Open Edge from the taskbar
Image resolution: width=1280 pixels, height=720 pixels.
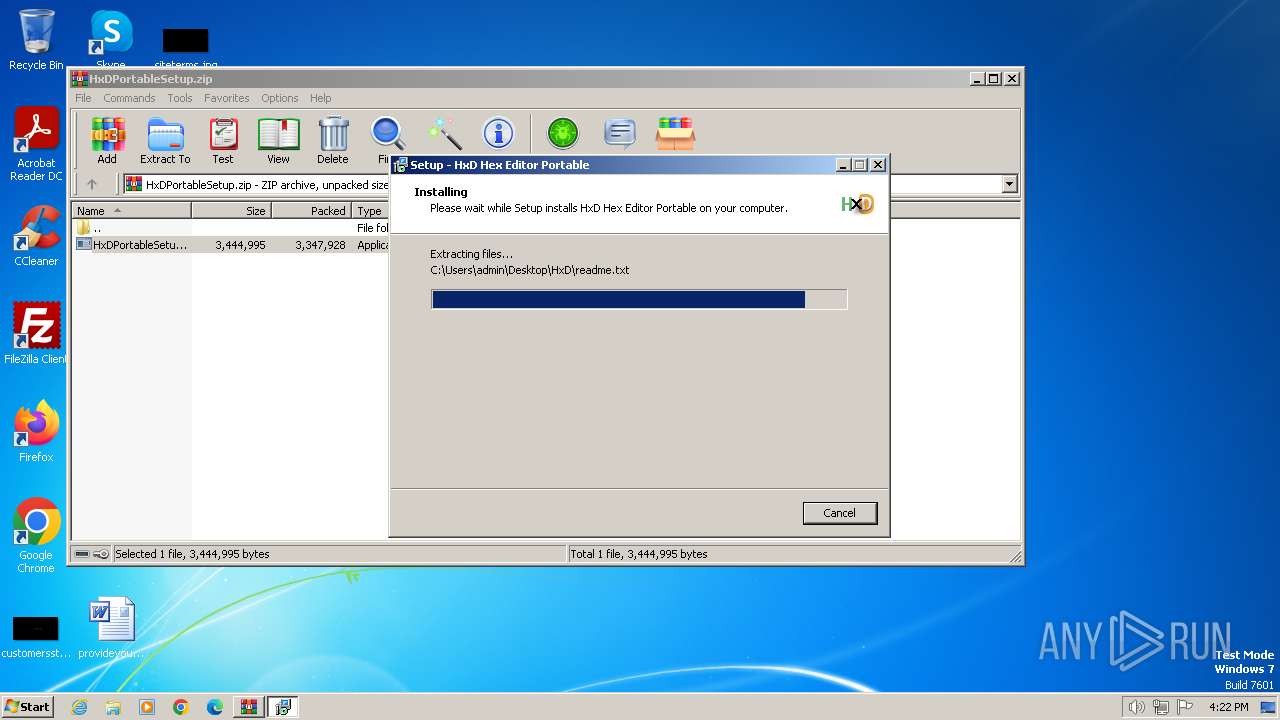coord(215,707)
